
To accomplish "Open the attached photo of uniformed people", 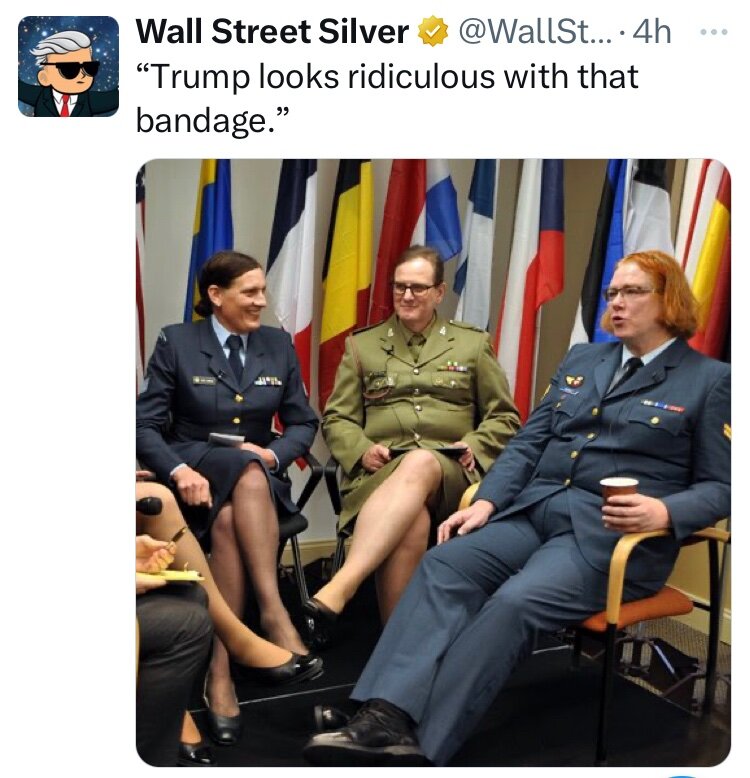I will click(433, 462).
